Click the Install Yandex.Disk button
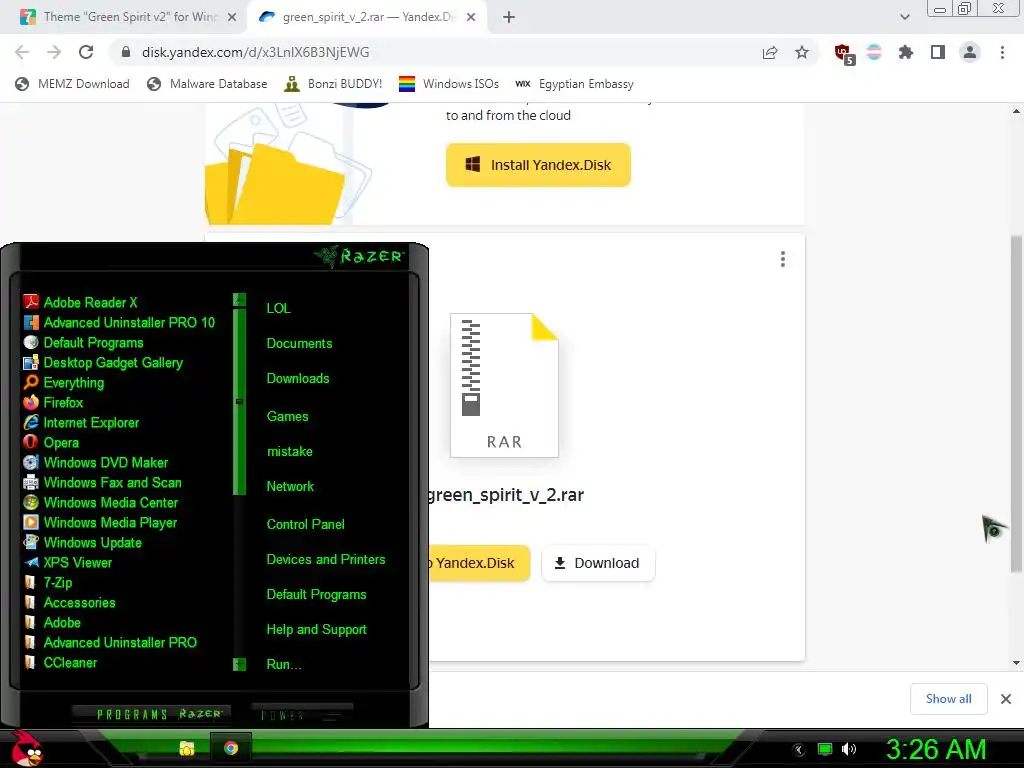Image resolution: width=1024 pixels, height=768 pixels. click(x=538, y=165)
